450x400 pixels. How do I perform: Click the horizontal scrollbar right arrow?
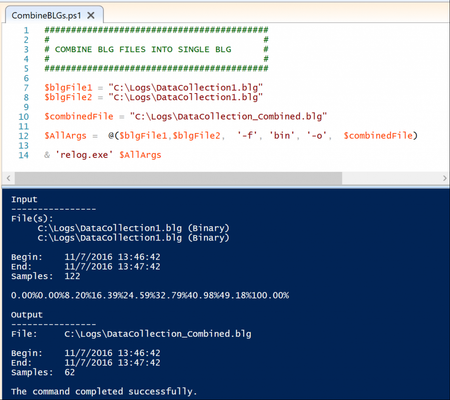click(x=444, y=178)
